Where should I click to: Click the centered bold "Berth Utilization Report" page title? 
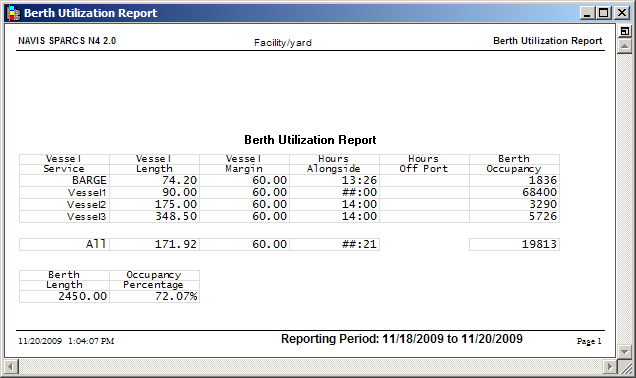[x=310, y=140]
